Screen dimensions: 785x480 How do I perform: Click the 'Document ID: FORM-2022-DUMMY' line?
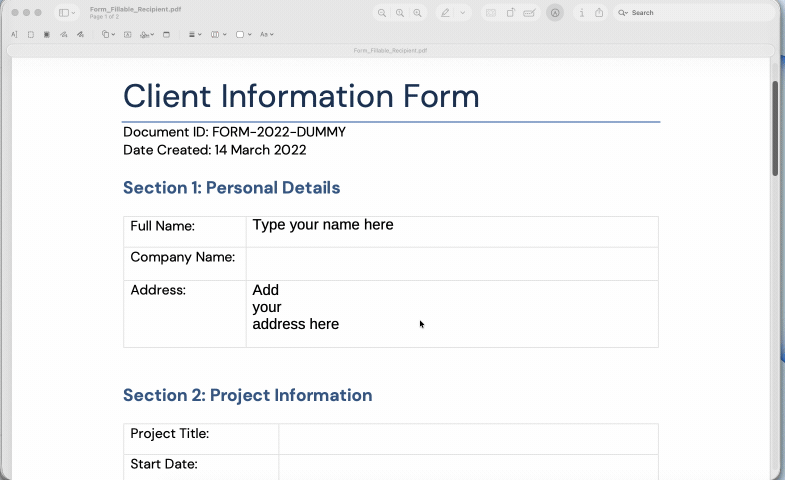pyautogui.click(x=234, y=132)
